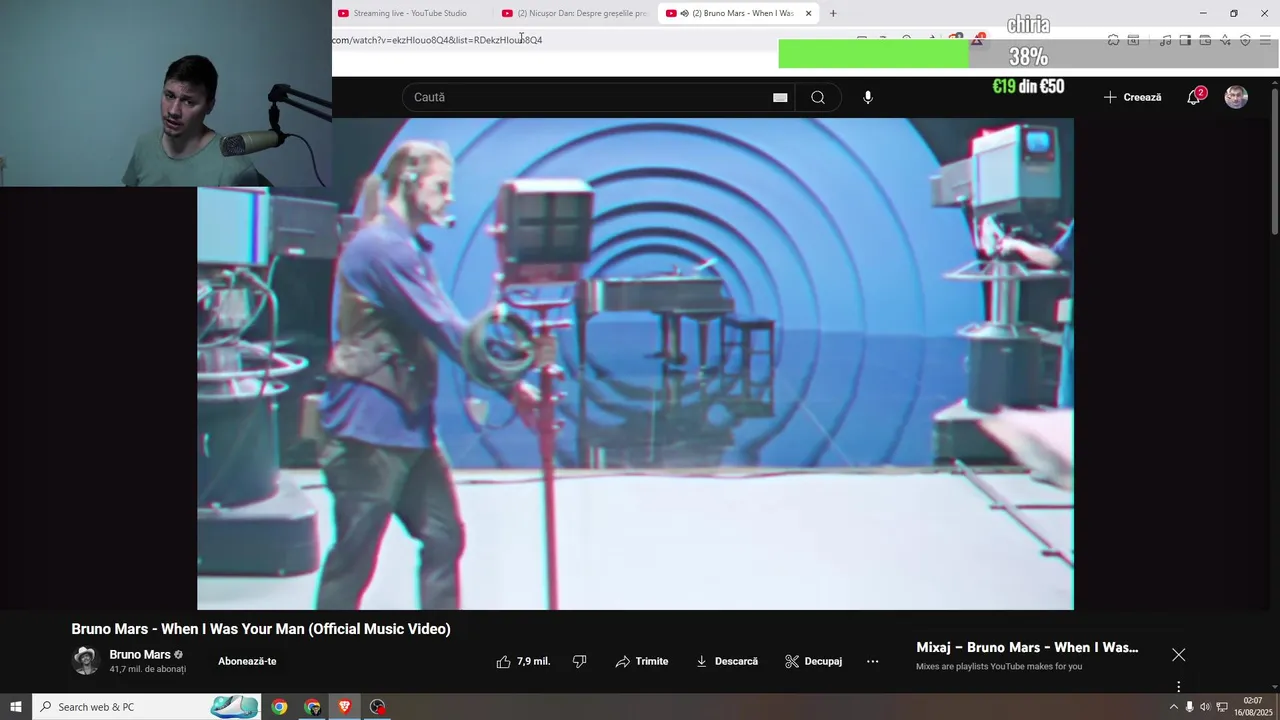Open the Brave music playlist icon
Viewport: 1280px width, 720px height.
[1165, 40]
